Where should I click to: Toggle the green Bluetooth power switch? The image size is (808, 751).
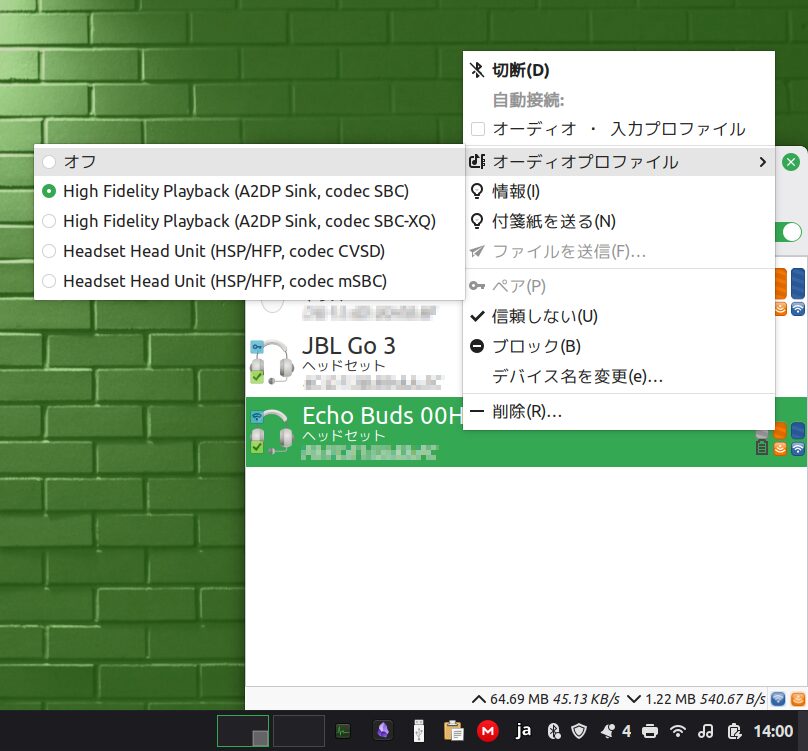(x=792, y=232)
